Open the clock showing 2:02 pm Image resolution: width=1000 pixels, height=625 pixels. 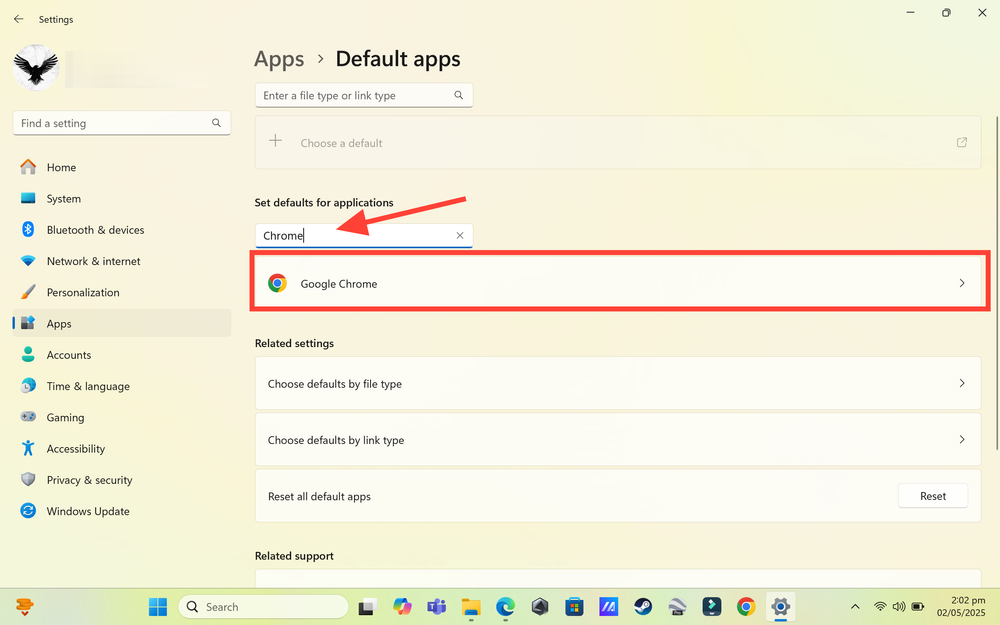[x=961, y=607]
